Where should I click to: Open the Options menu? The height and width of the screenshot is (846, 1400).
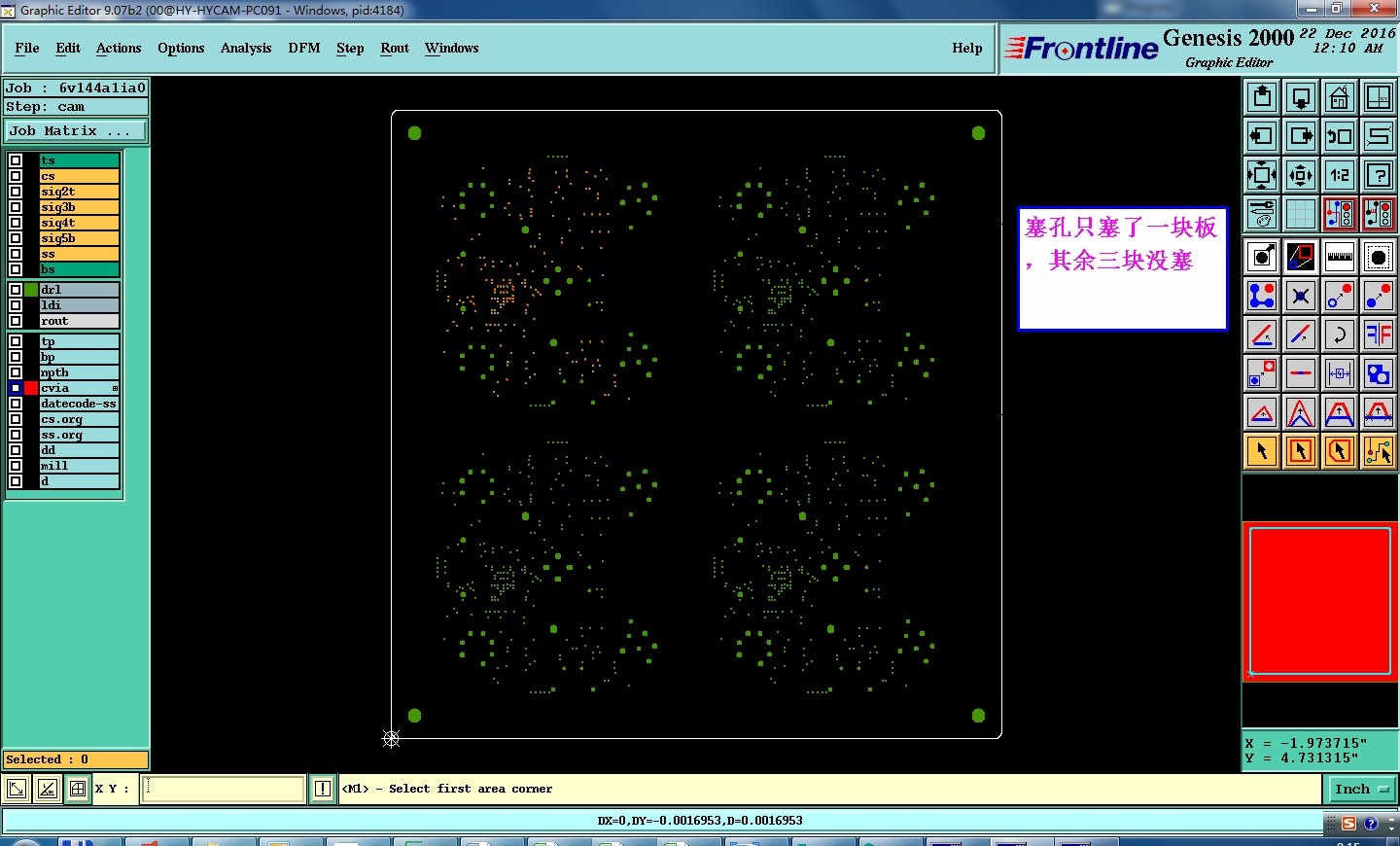tap(181, 48)
